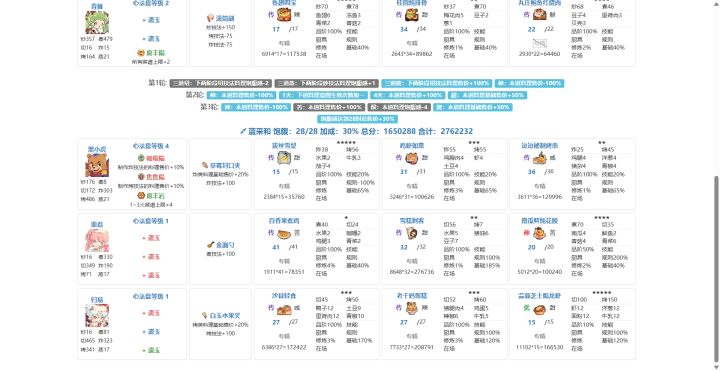720x371 pixels.
Task: Click chef portrait beside 切465 stats
Action: [x=97, y=315]
